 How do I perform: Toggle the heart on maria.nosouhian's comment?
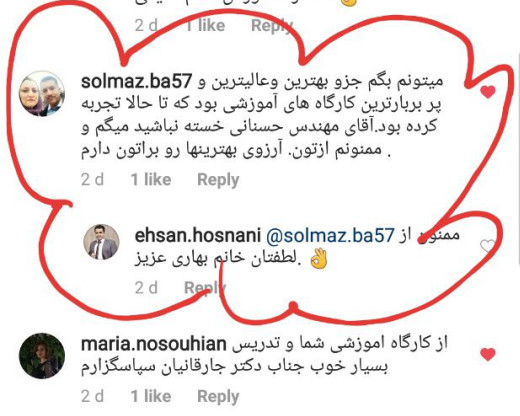pos(488,354)
